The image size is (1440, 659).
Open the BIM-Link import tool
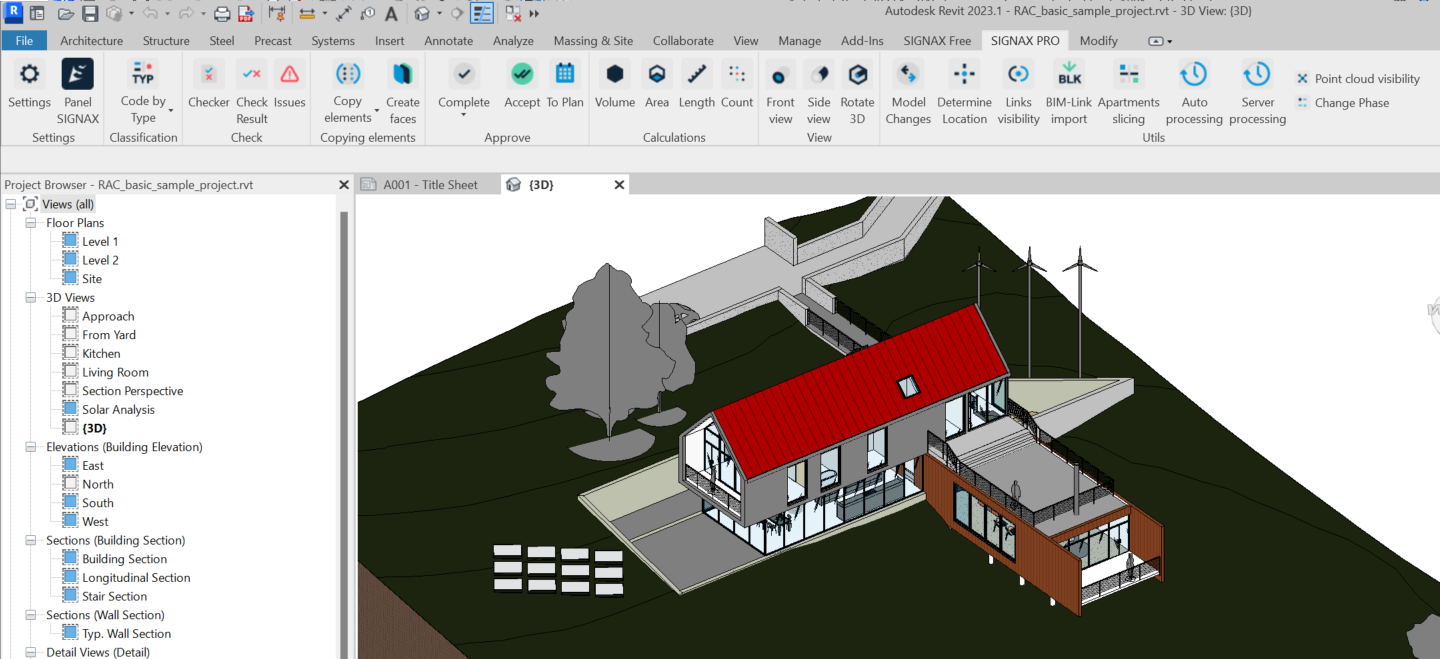(1068, 75)
